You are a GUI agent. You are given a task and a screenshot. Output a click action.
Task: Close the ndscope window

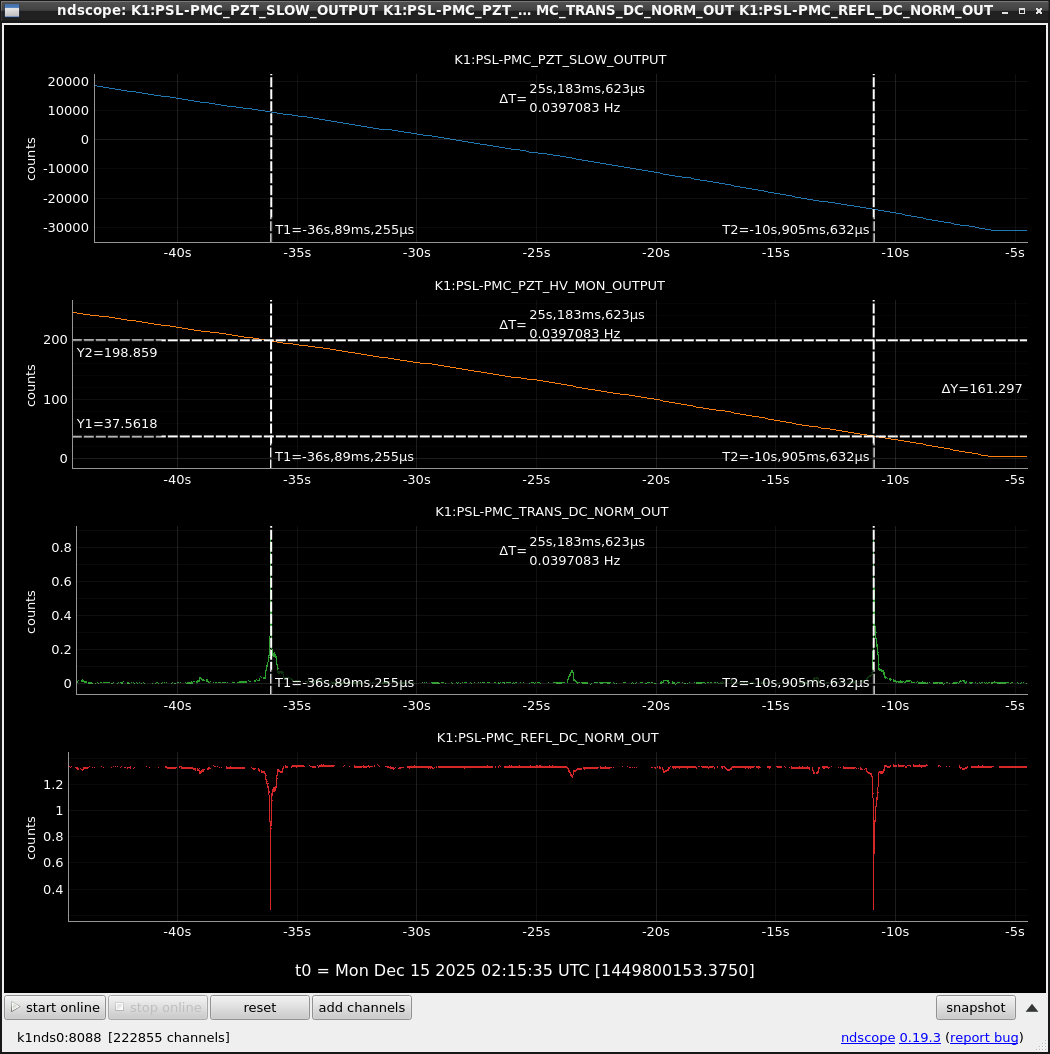click(x=1037, y=10)
